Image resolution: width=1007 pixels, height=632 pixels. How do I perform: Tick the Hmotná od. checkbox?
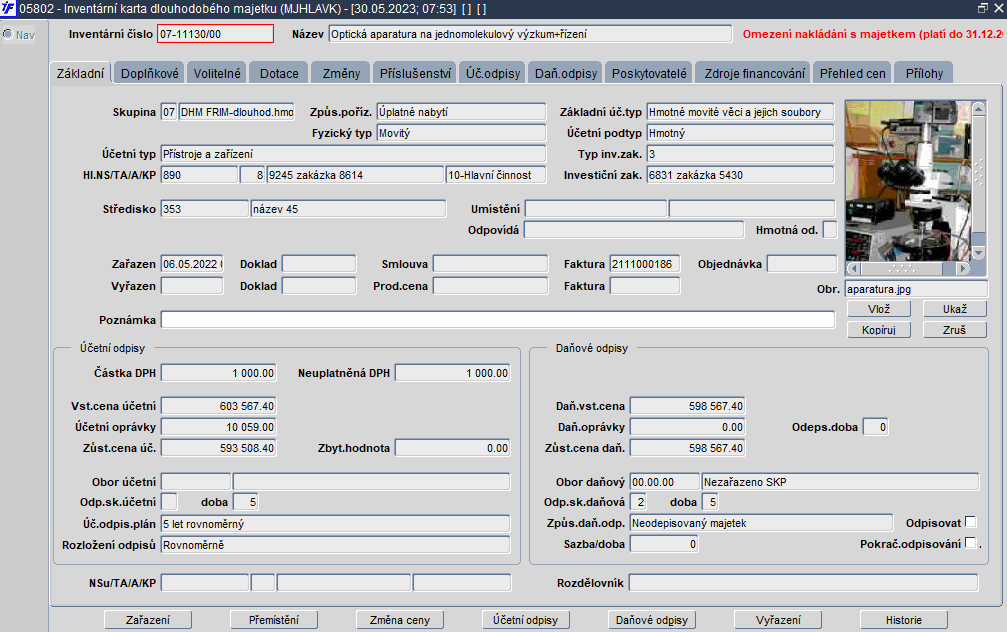(829, 231)
